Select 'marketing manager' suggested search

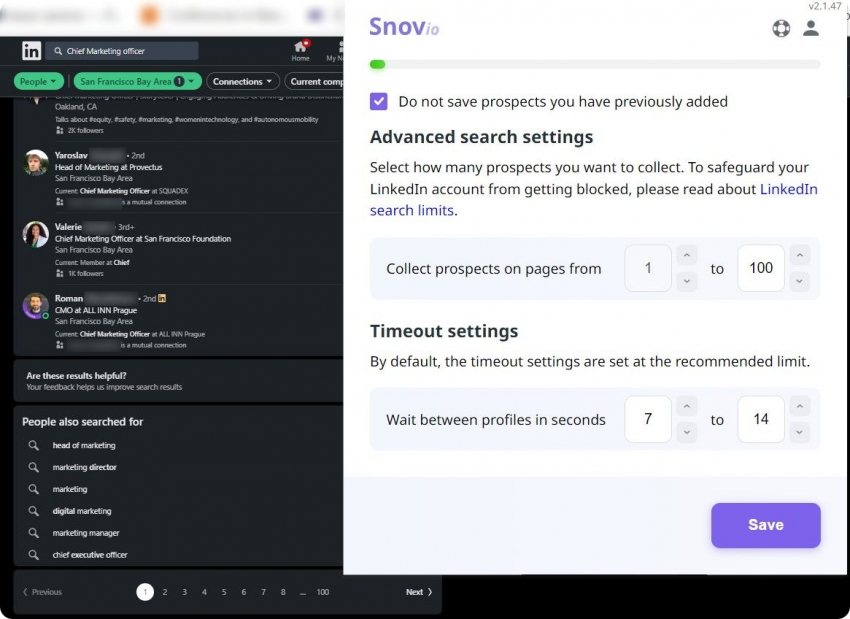[x=86, y=533]
